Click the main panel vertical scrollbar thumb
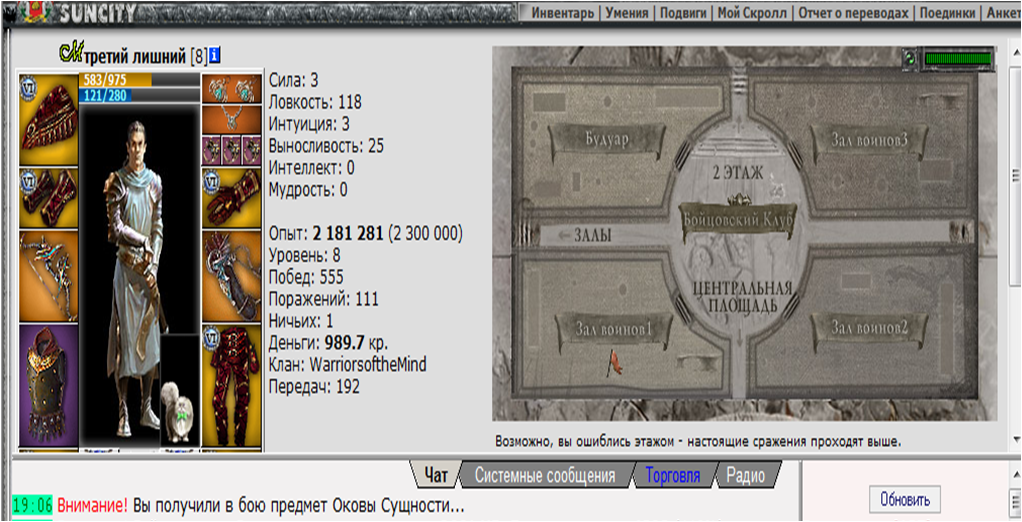Viewport: 1022px width, 522px height. click(1015, 174)
